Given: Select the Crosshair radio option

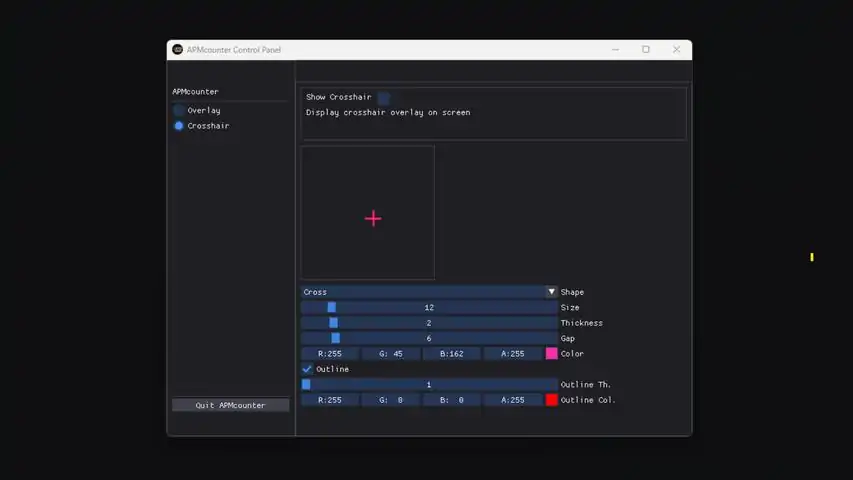Looking at the screenshot, I should point(179,126).
